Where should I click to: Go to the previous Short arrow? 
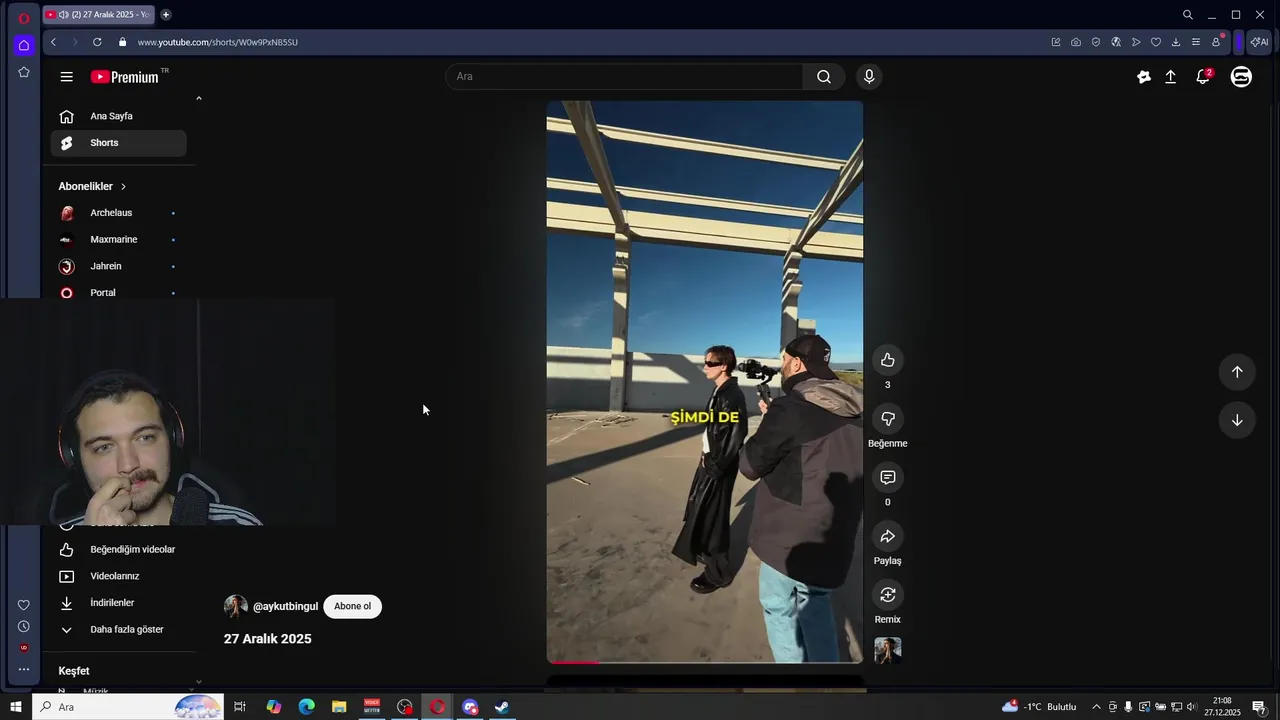click(1237, 372)
